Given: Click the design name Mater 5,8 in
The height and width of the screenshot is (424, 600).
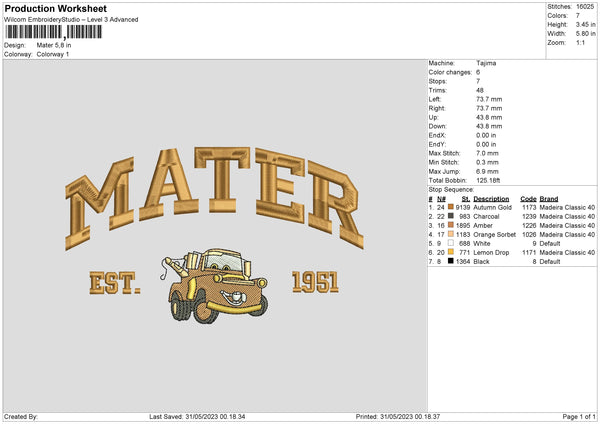Looking at the screenshot, I should pos(54,45).
